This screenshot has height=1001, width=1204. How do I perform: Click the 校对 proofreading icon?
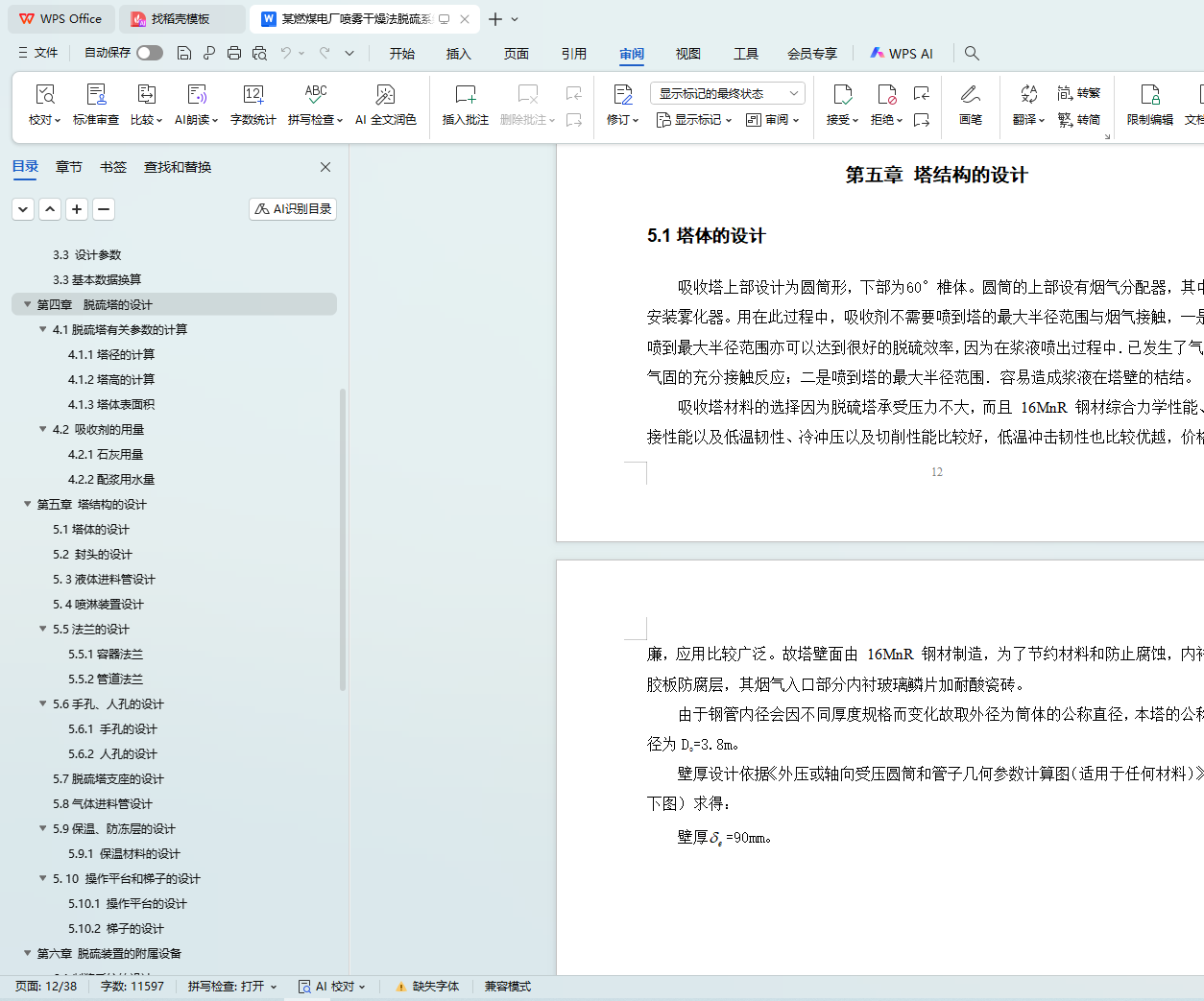(44, 94)
